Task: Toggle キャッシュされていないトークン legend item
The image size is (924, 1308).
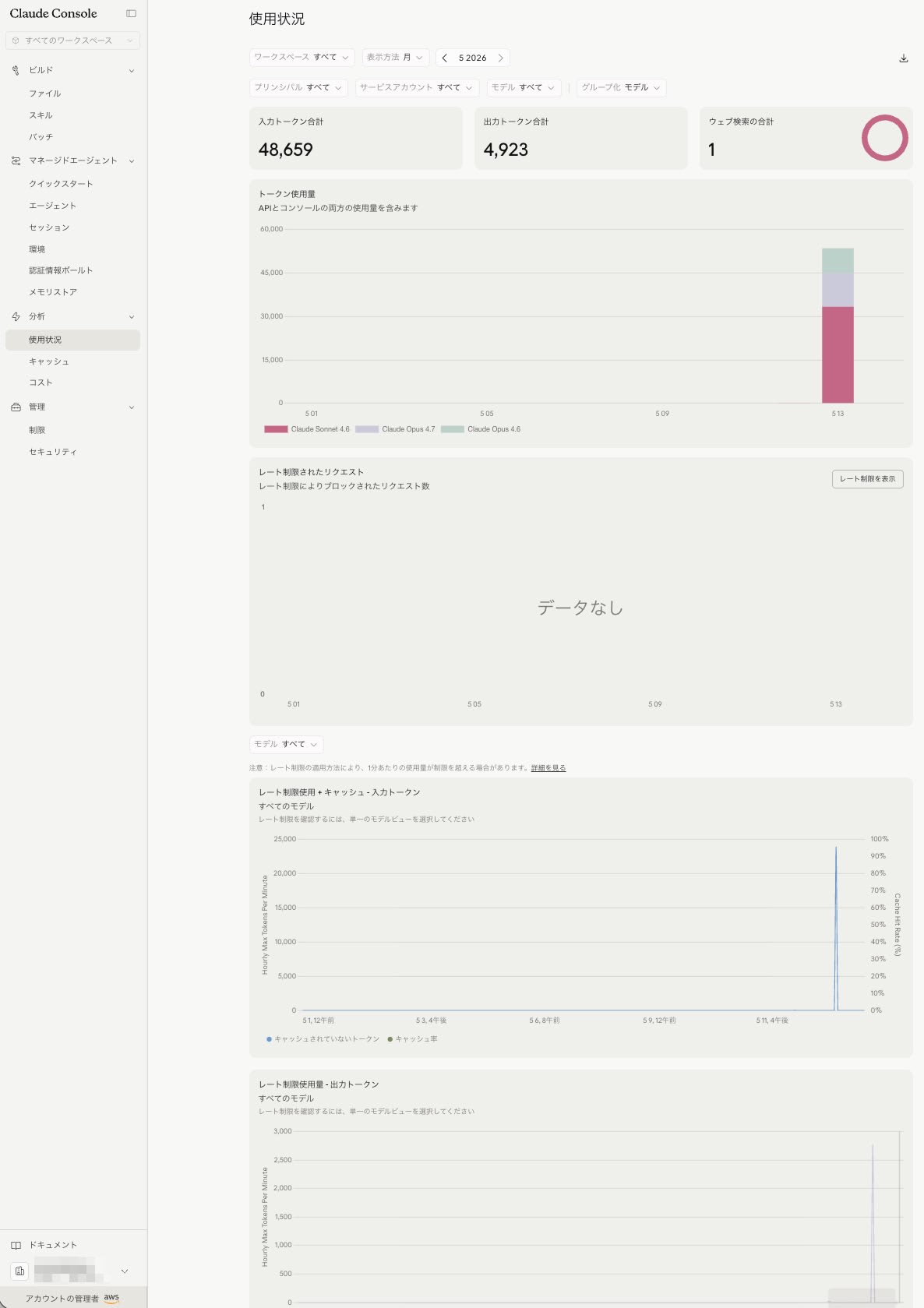Action: coord(323,1039)
